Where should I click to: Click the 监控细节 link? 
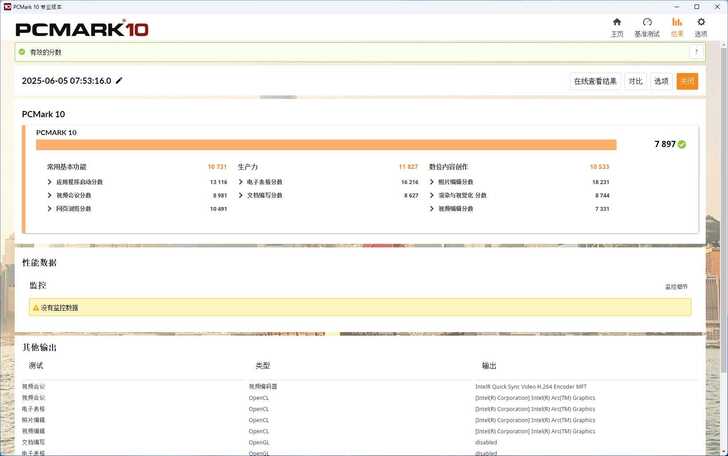pyautogui.click(x=677, y=286)
